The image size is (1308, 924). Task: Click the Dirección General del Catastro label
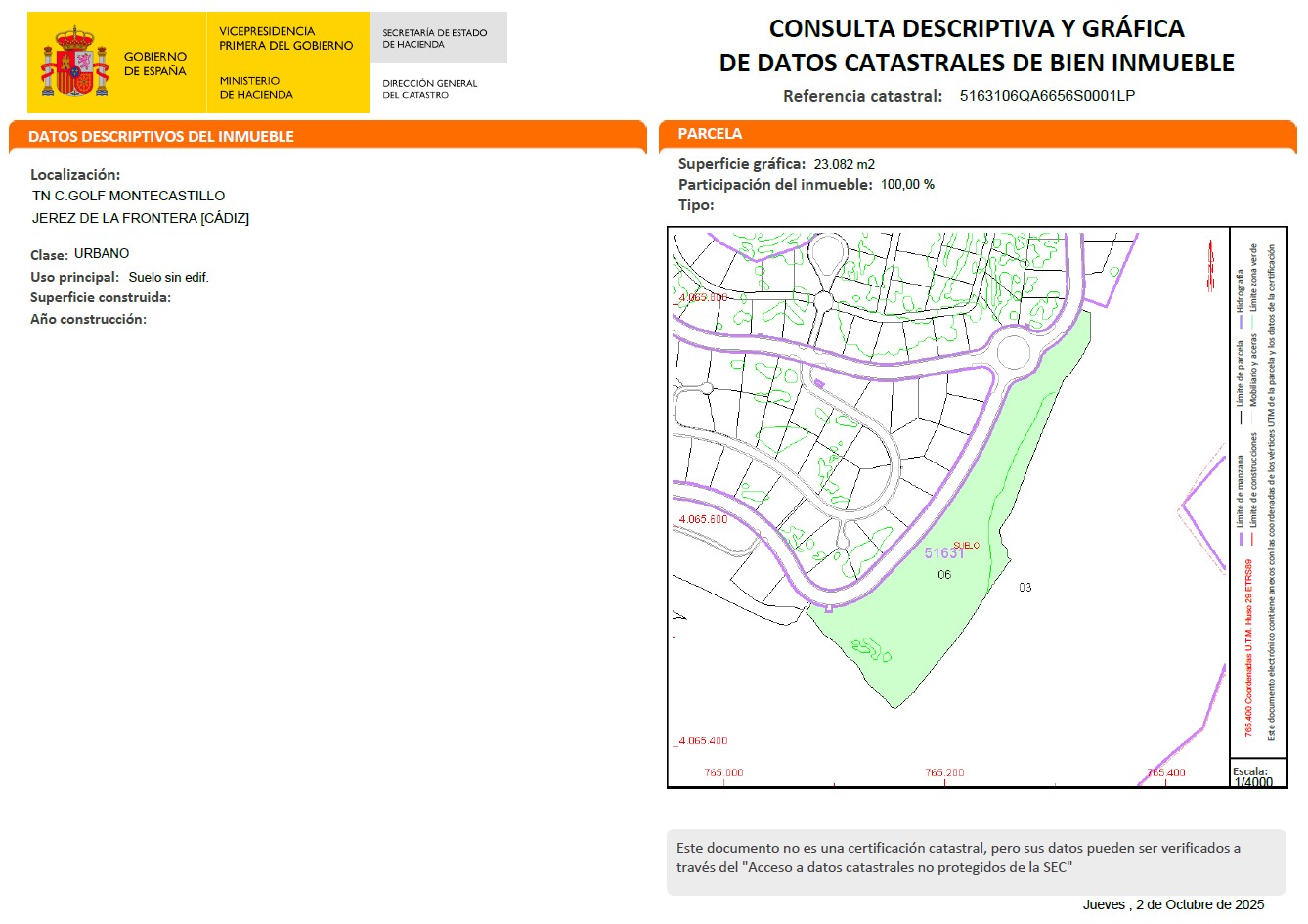tap(430, 89)
